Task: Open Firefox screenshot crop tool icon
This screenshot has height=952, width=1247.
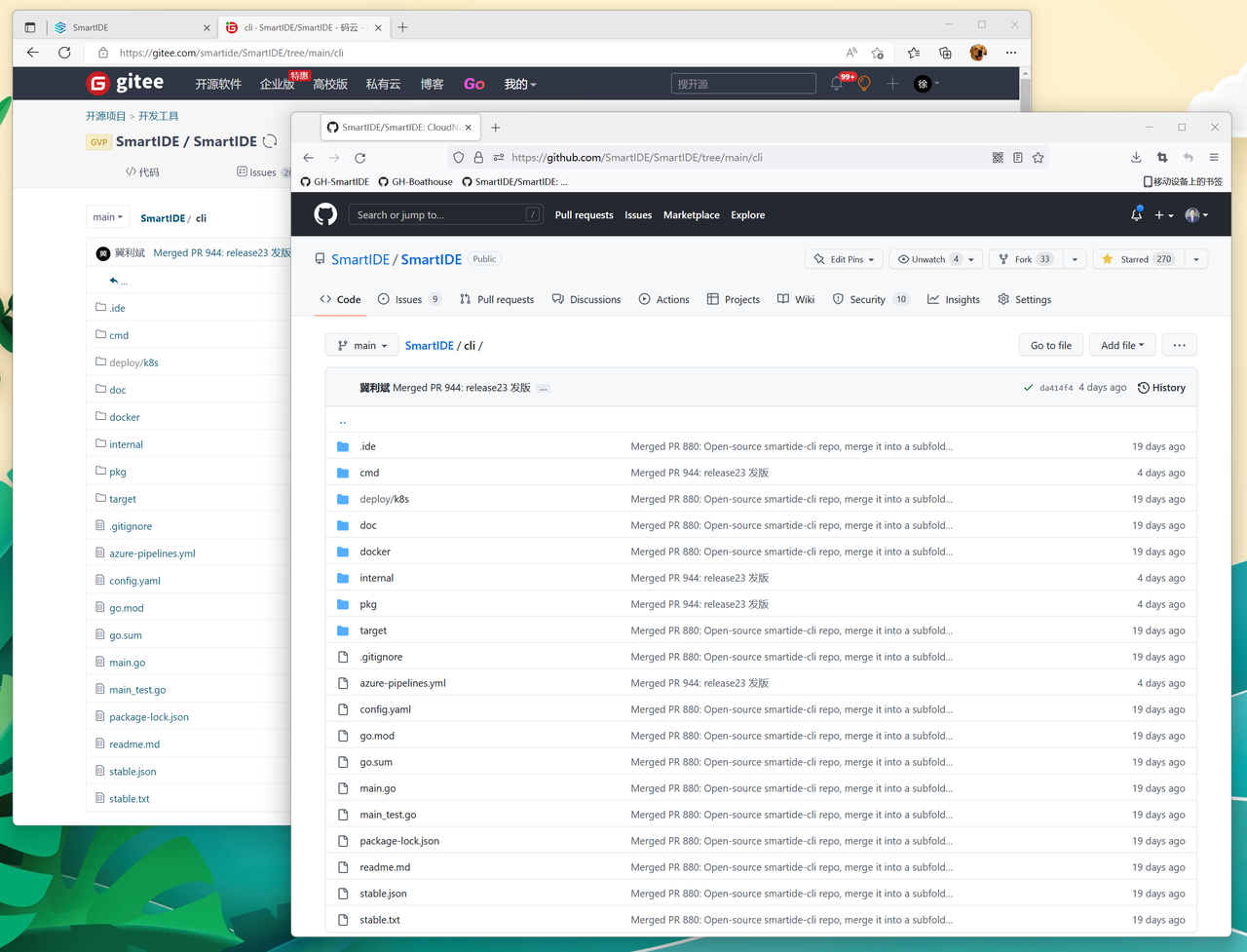Action: coord(1162,157)
